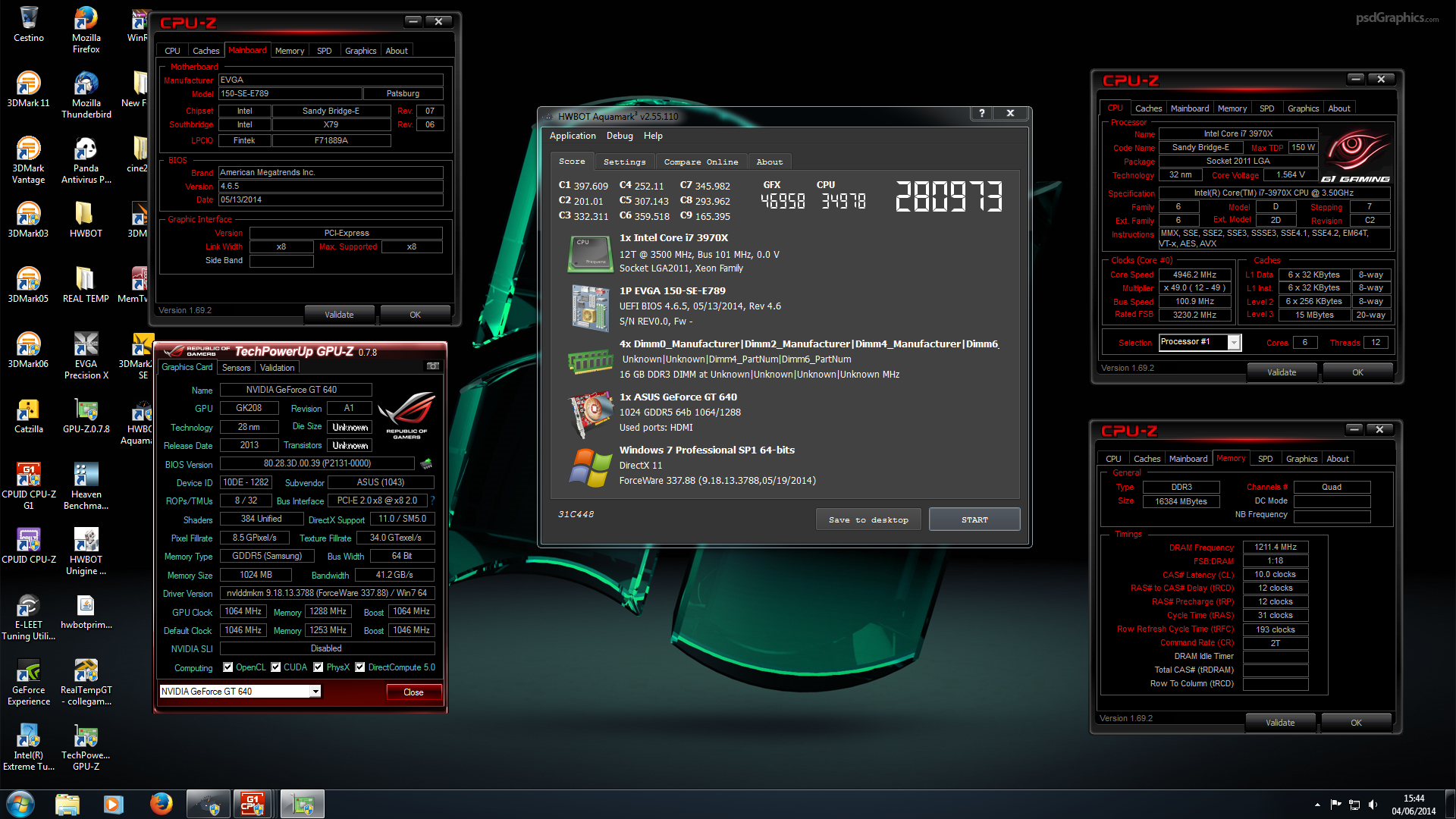Open the Windows Start button

[20, 804]
